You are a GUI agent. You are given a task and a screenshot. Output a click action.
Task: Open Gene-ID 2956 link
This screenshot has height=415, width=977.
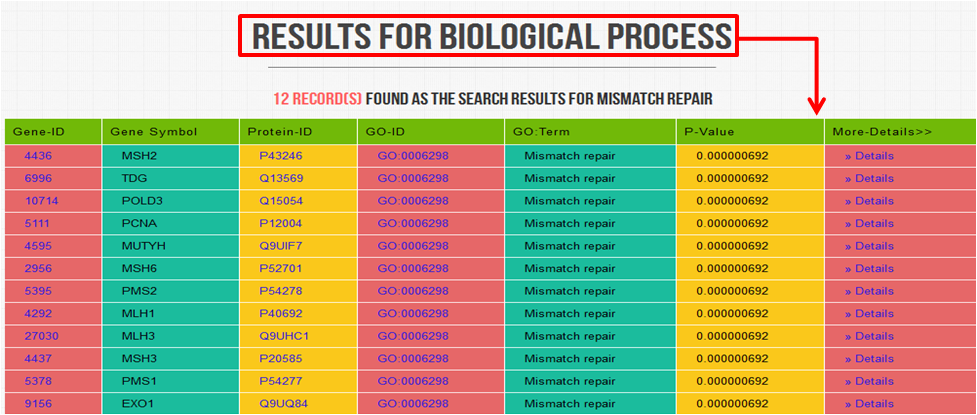tap(38, 269)
